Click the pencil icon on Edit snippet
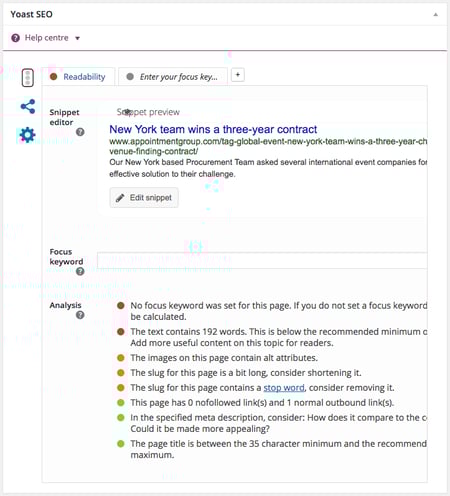This screenshot has width=450, height=496. [x=120, y=198]
